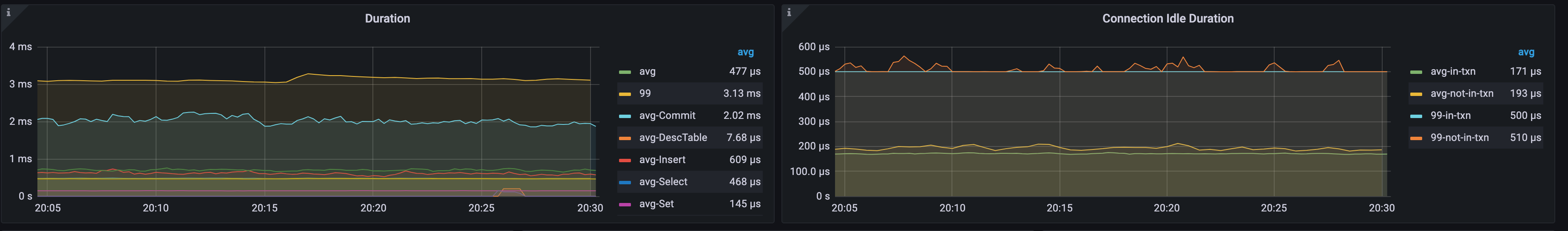
Task: Toggle the avg series in Duration legend
Action: point(647,72)
